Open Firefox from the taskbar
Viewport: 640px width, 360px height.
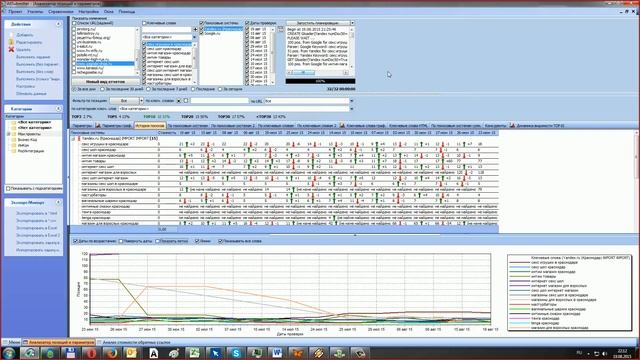111,353
